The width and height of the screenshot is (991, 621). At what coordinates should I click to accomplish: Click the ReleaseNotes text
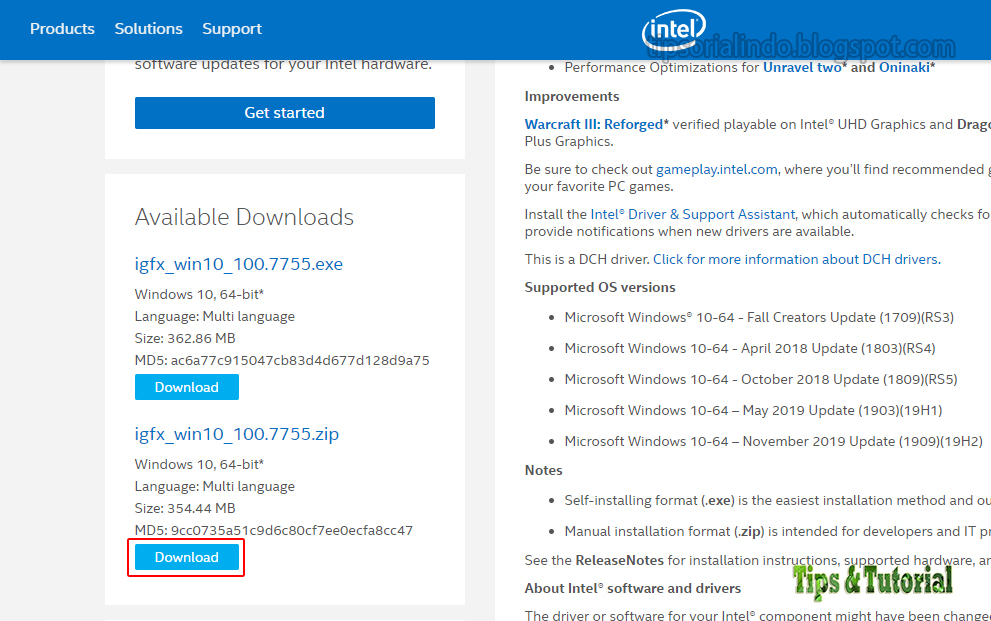(x=619, y=560)
